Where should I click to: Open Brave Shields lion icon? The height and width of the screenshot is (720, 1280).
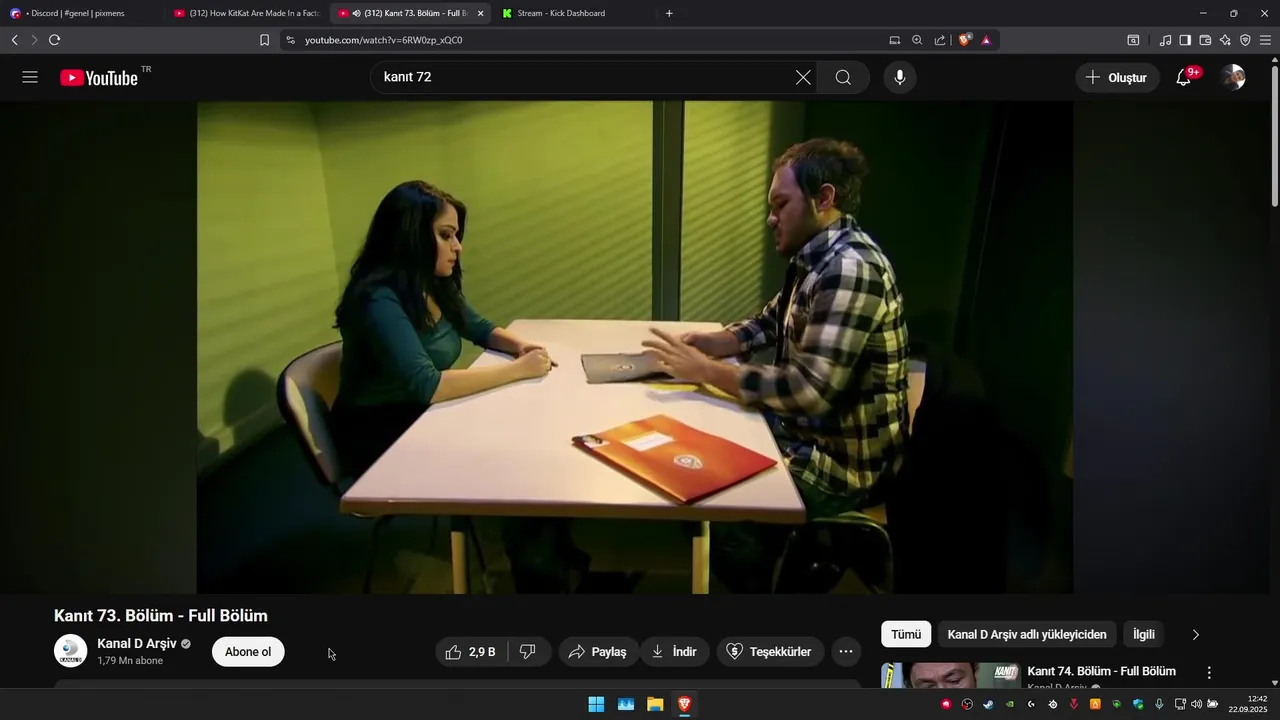click(964, 40)
